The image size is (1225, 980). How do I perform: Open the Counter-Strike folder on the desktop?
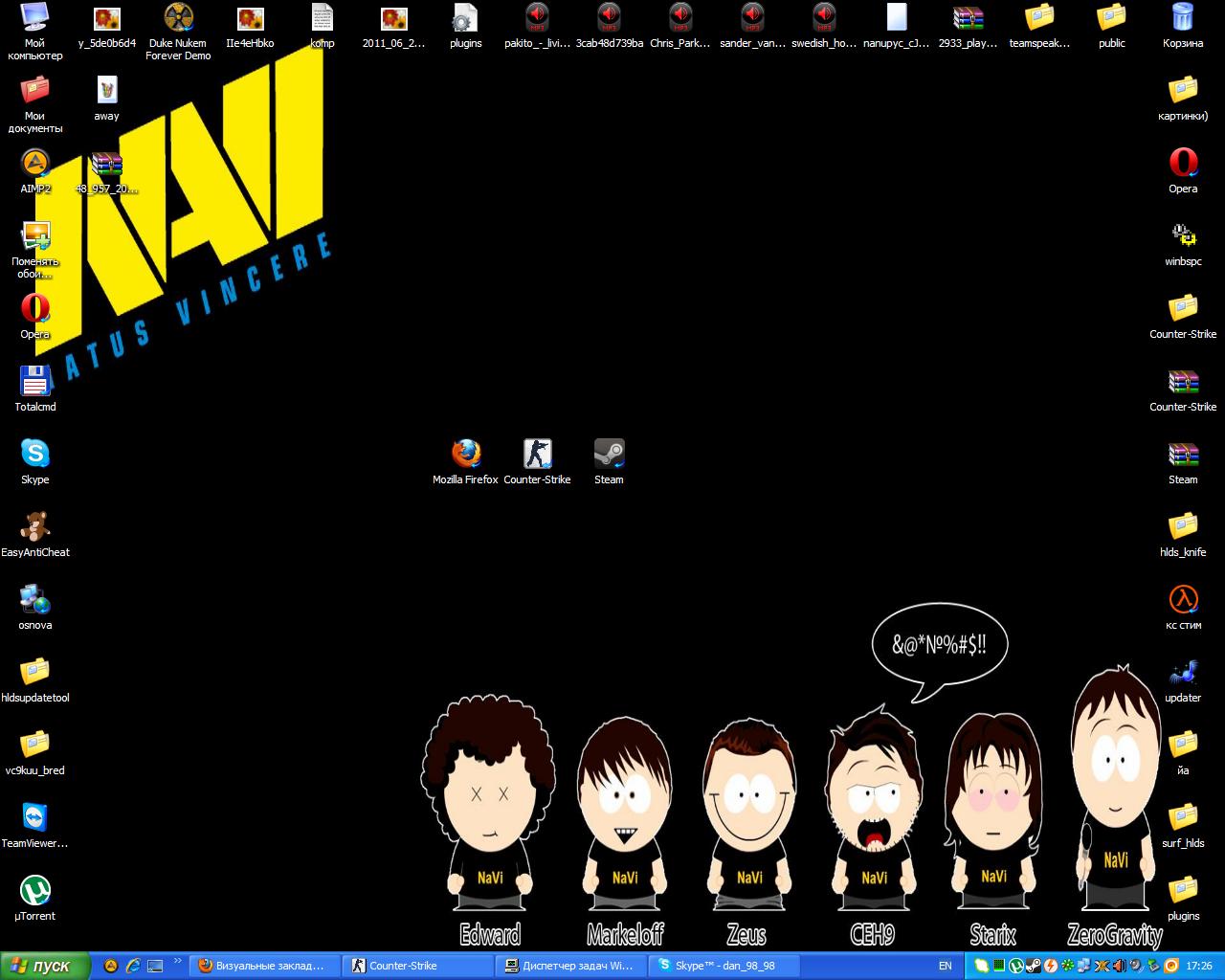tap(1183, 317)
